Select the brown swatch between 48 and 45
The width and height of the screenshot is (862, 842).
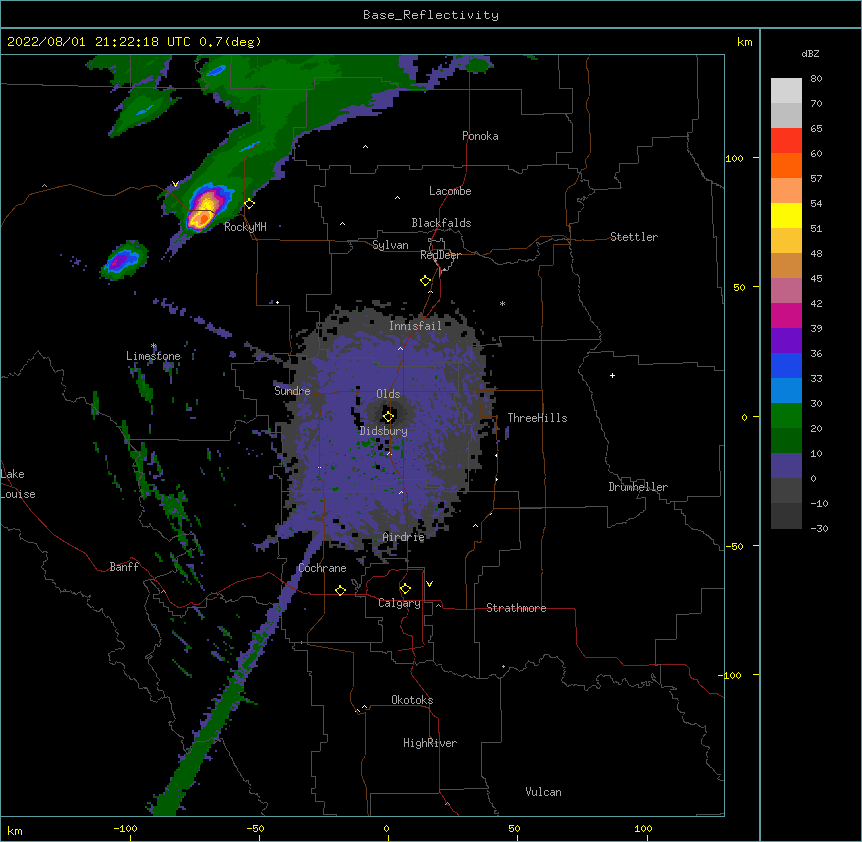click(x=786, y=266)
